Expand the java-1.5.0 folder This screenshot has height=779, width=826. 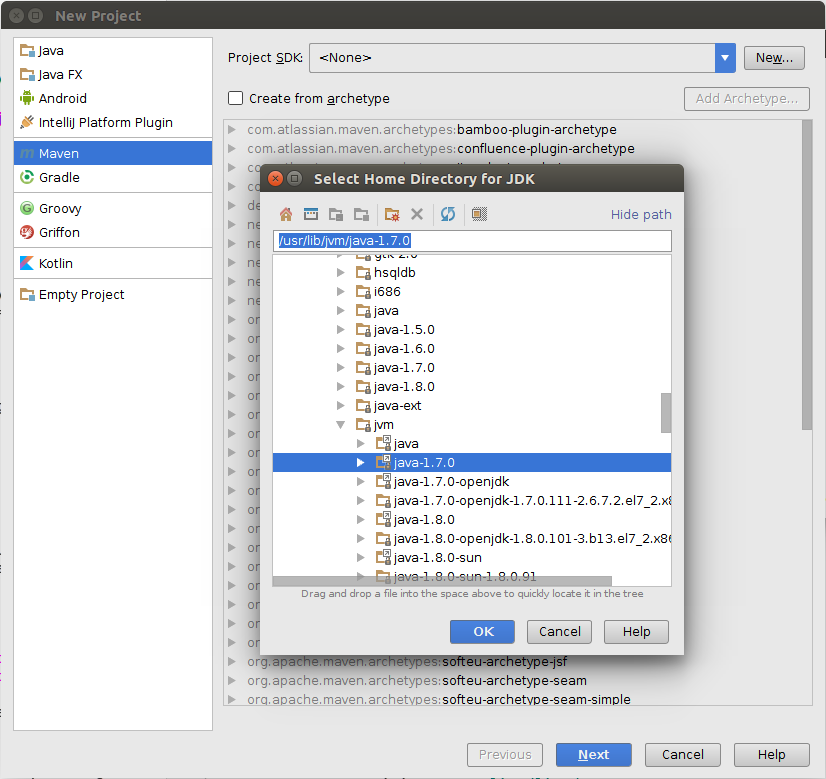pos(341,330)
